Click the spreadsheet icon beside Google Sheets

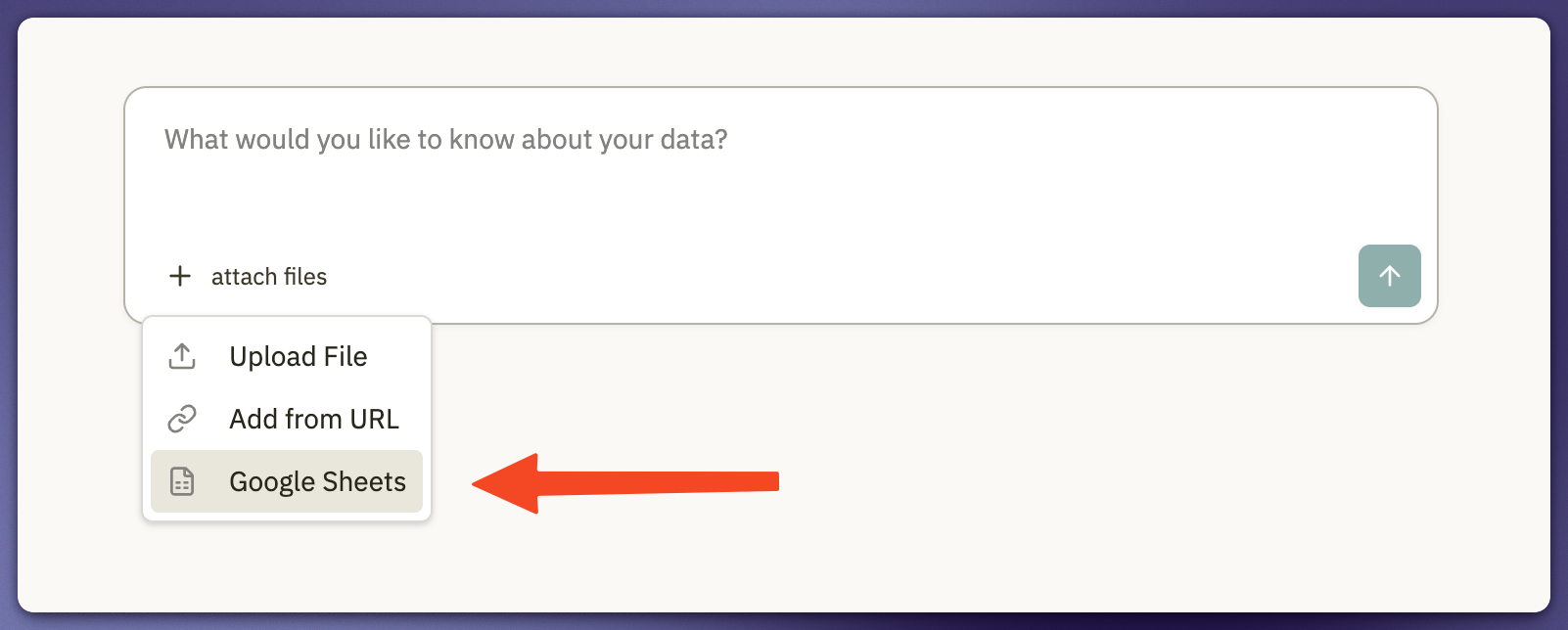(x=181, y=481)
